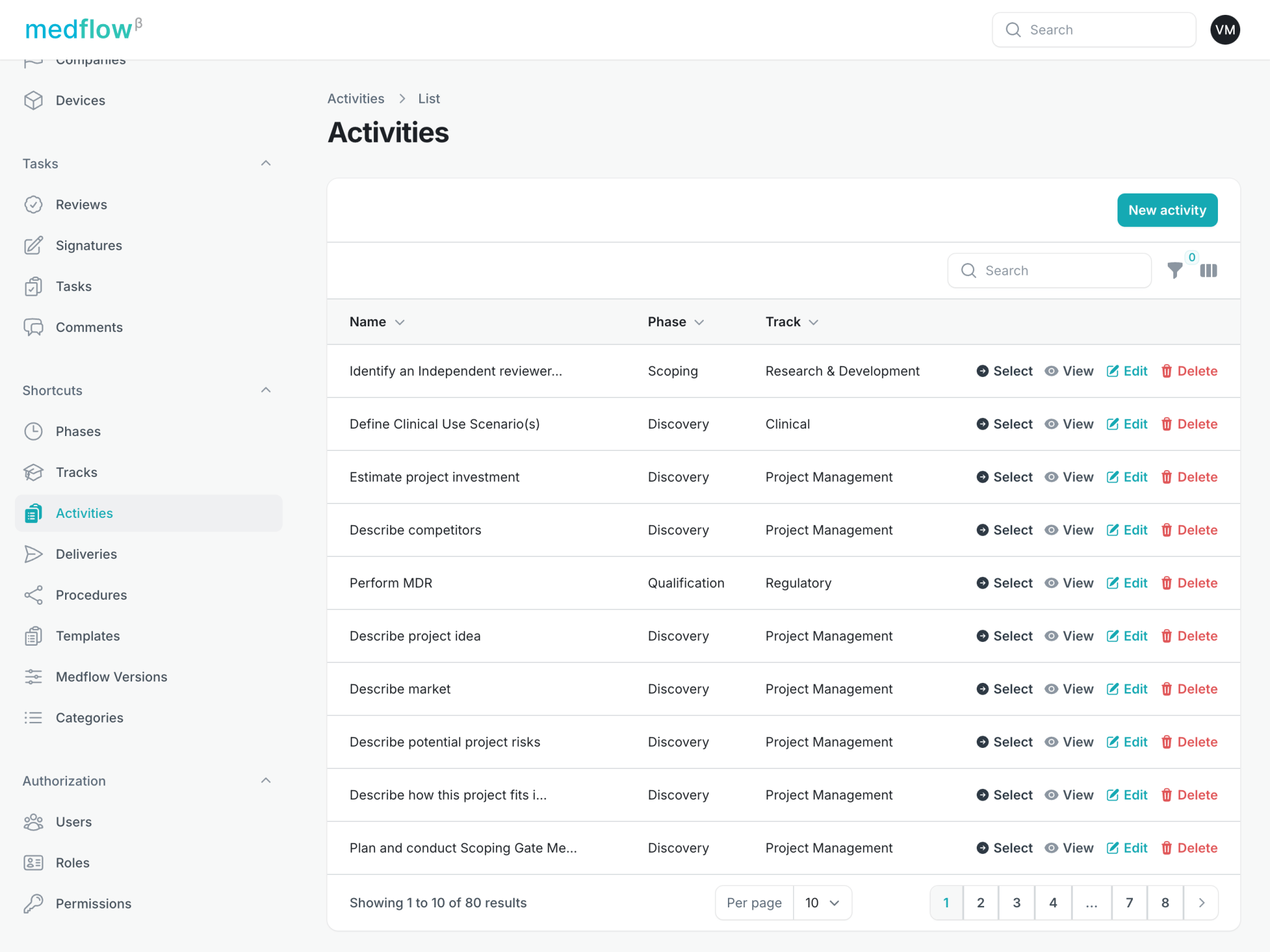Click the VM user avatar
The height and width of the screenshot is (952, 1270).
click(1225, 30)
